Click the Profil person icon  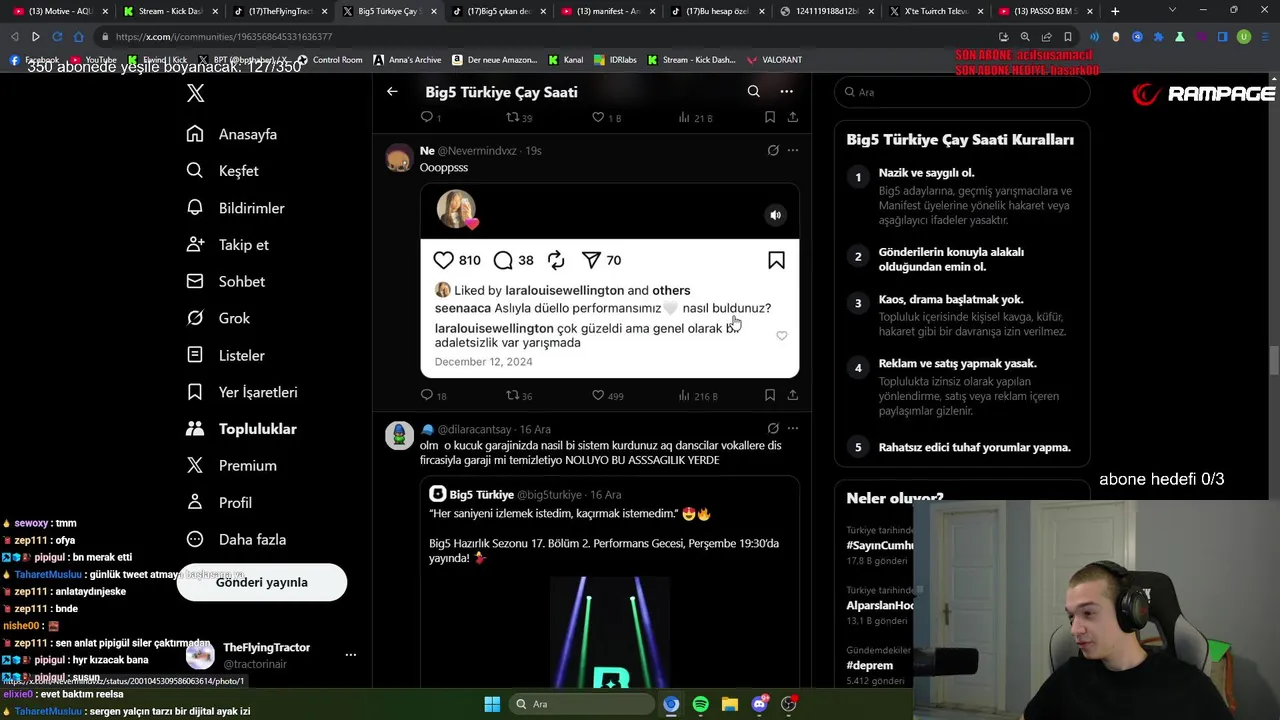(x=195, y=502)
